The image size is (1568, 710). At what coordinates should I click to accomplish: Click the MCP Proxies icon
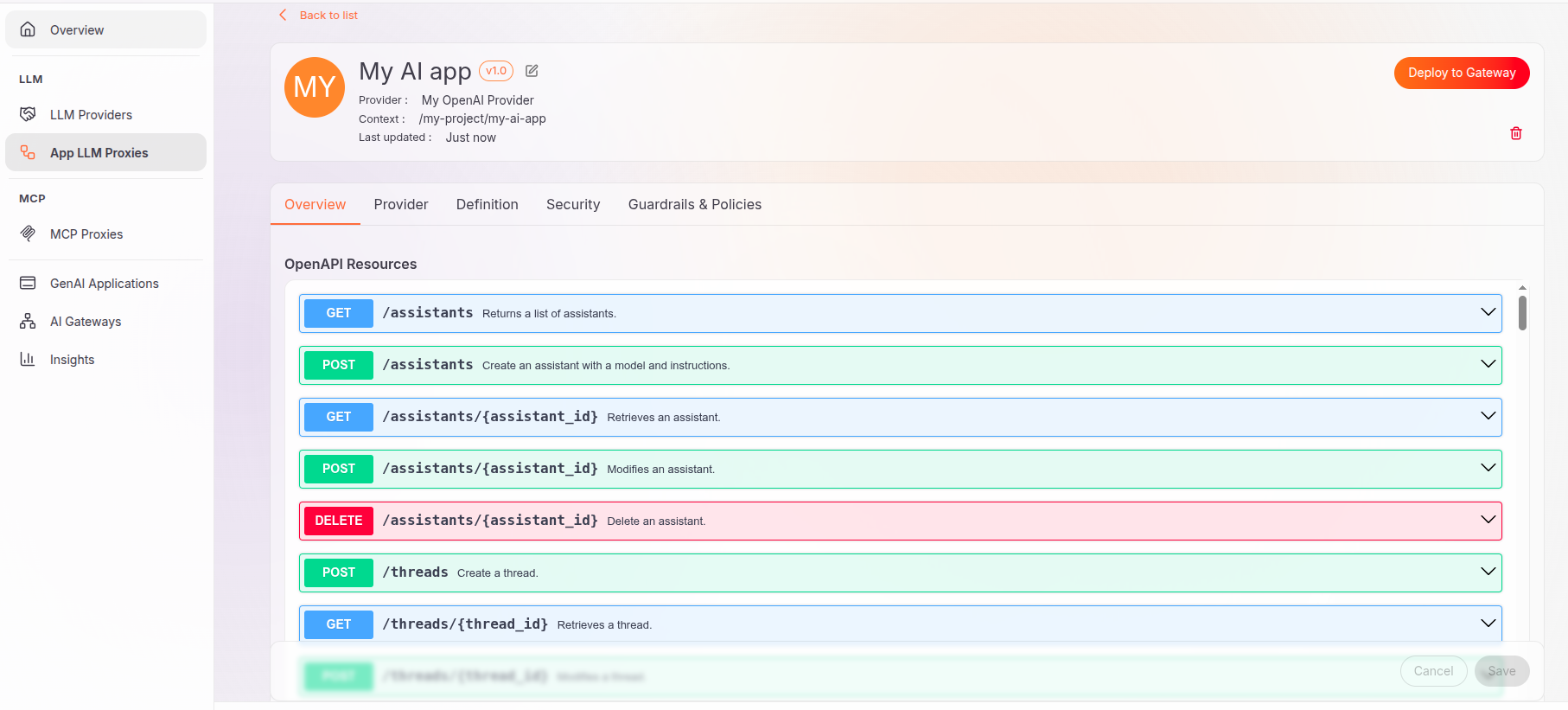[x=28, y=233]
